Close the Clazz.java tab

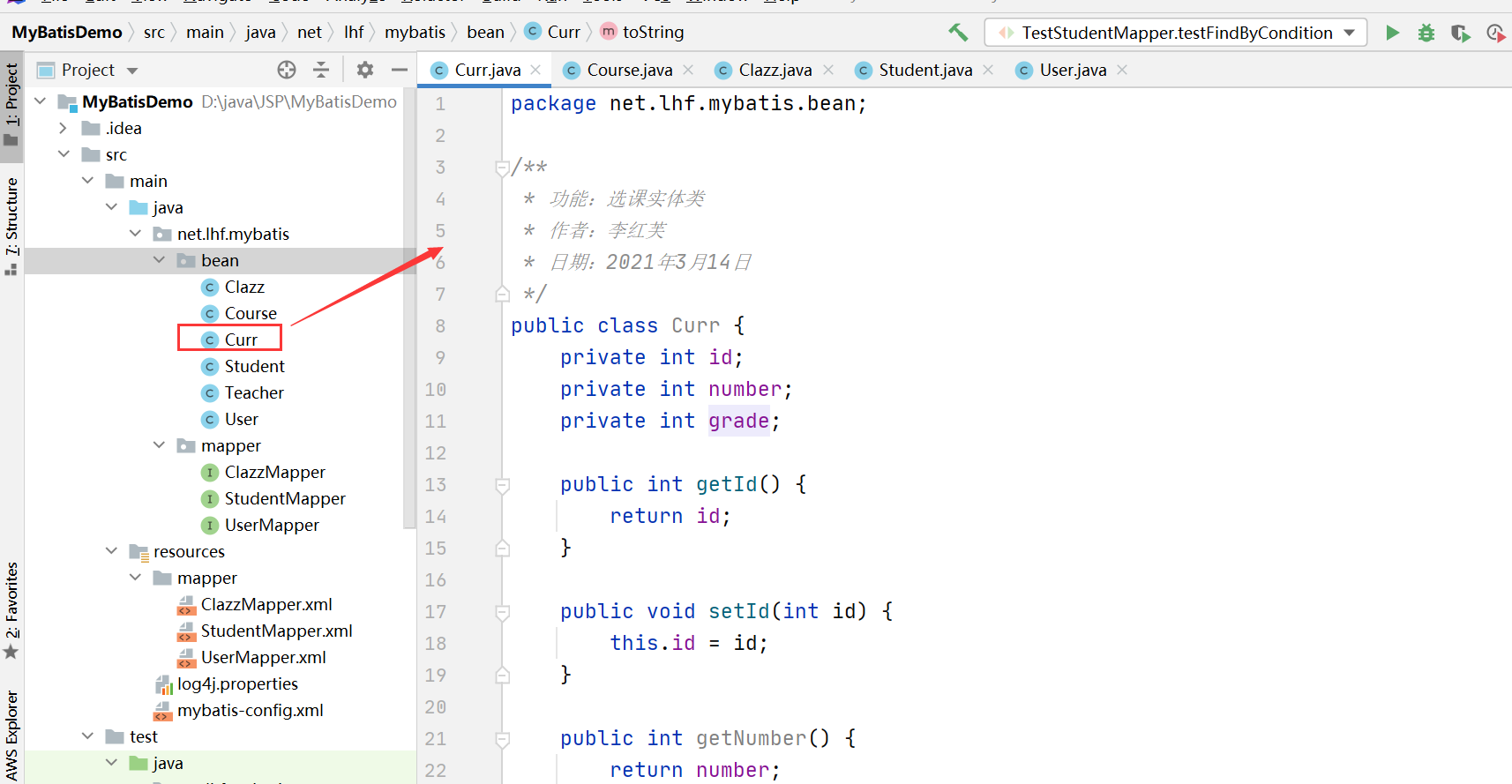point(828,70)
